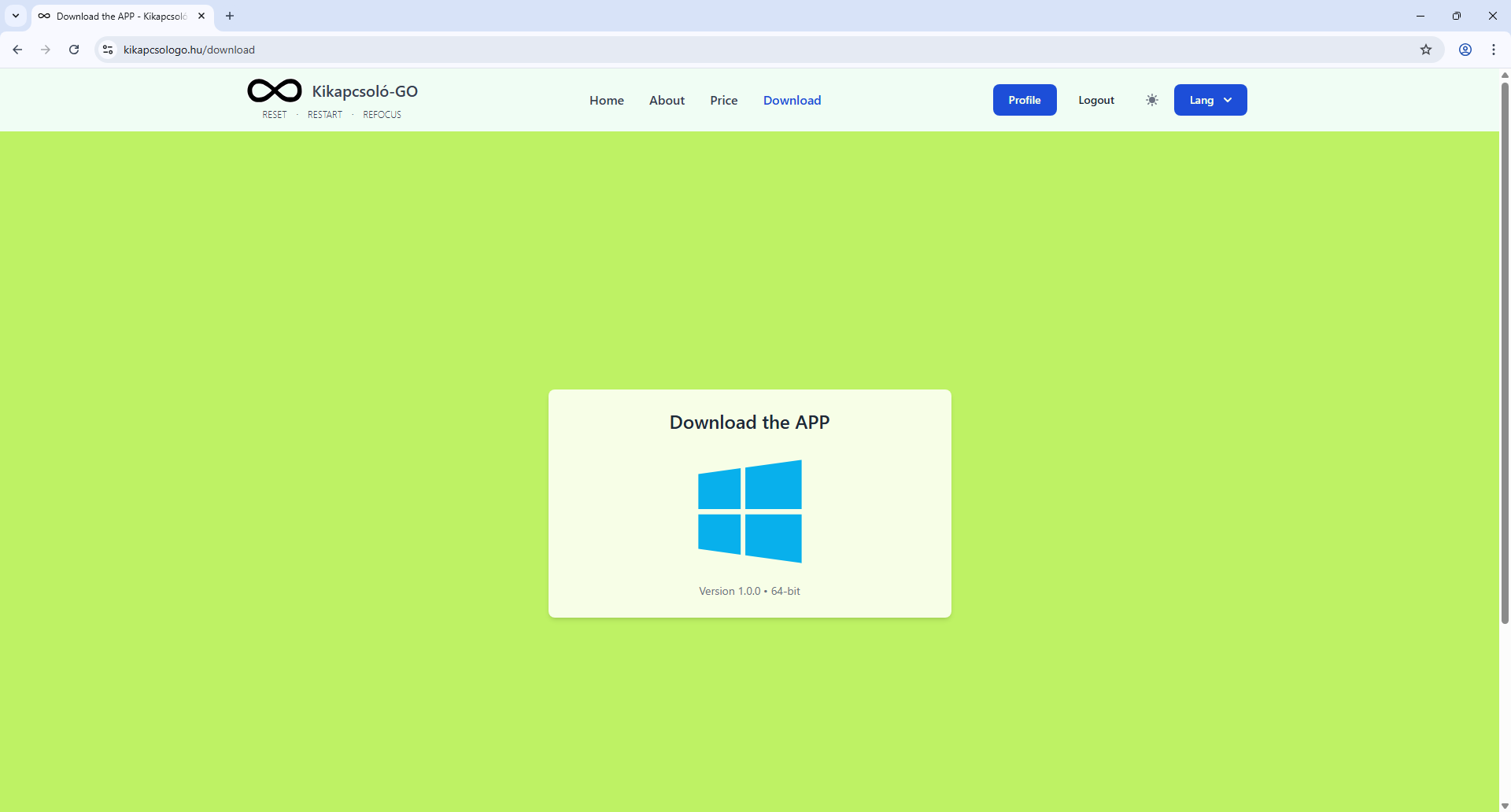The image size is (1511, 812).
Task: View site information icon in address bar
Action: pyautogui.click(x=109, y=50)
